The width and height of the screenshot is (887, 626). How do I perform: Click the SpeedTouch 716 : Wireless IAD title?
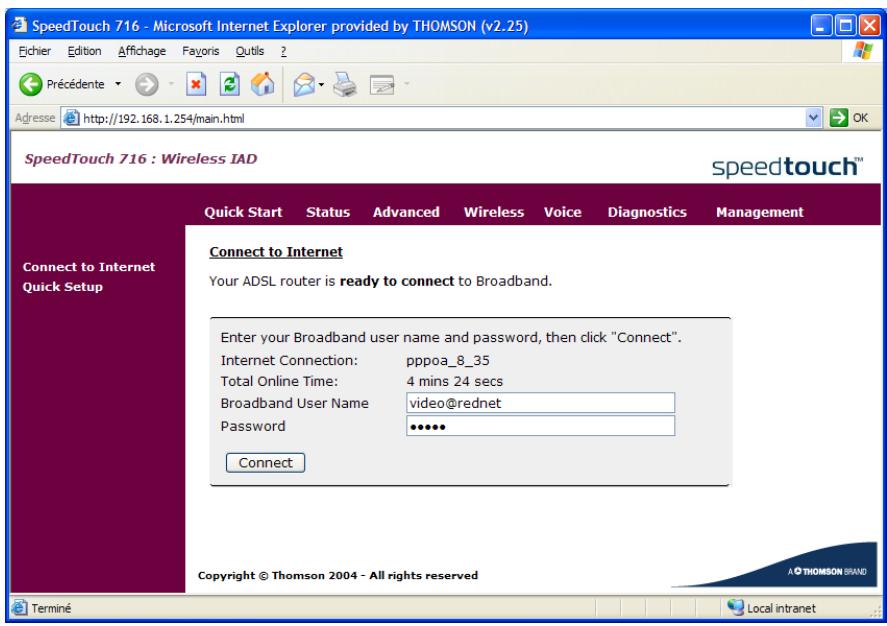click(x=141, y=159)
